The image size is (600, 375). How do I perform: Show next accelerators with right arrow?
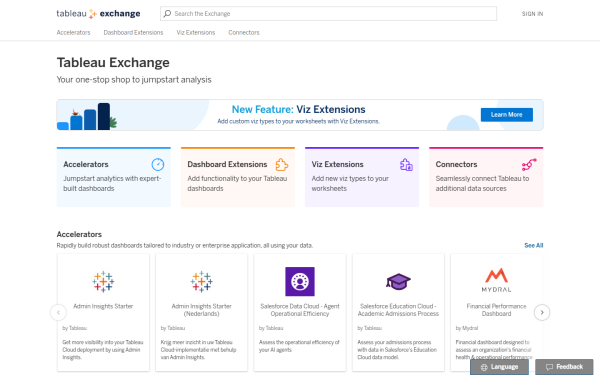542,312
